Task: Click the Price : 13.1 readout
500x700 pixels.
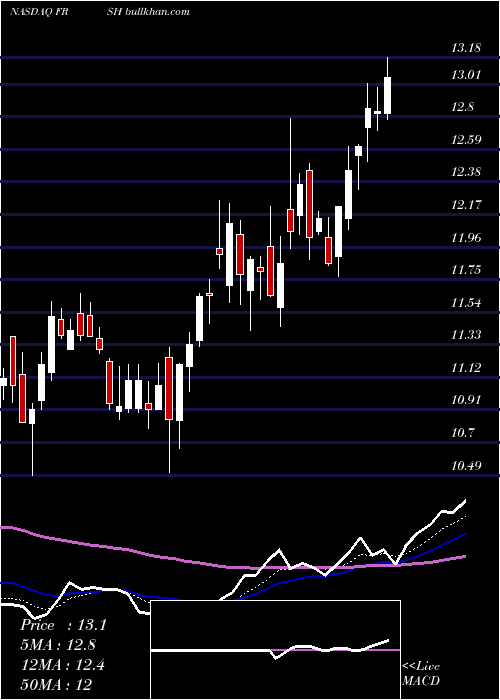Action: point(63,625)
